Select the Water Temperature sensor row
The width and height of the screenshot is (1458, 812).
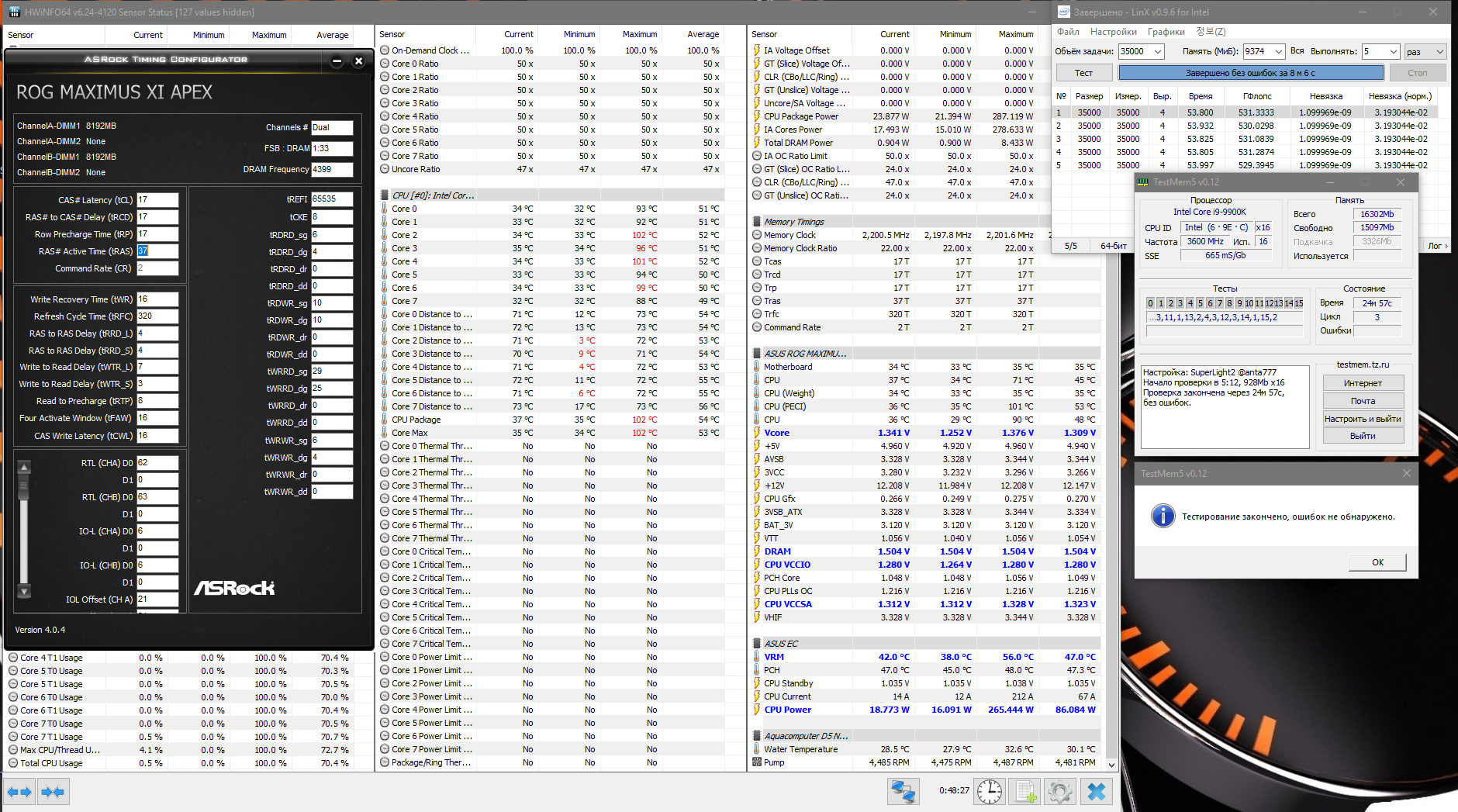point(925,749)
